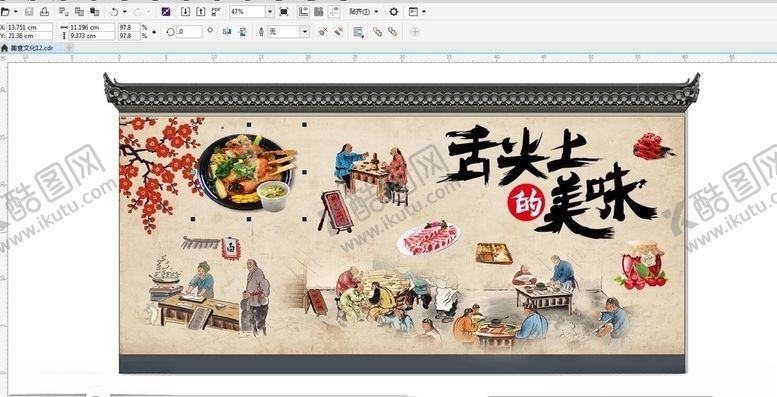Select the sliced meat plate image on canvas

coord(428,238)
